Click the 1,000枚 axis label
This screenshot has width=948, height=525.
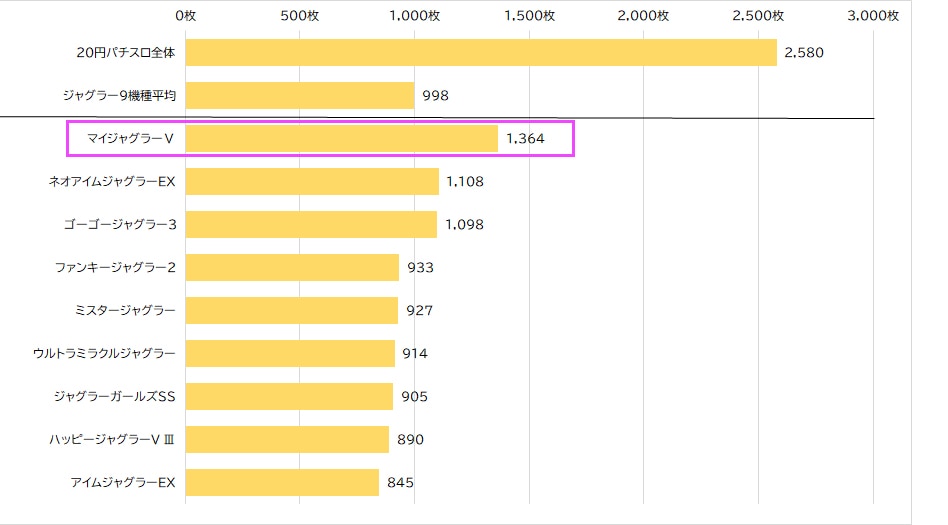[414, 16]
